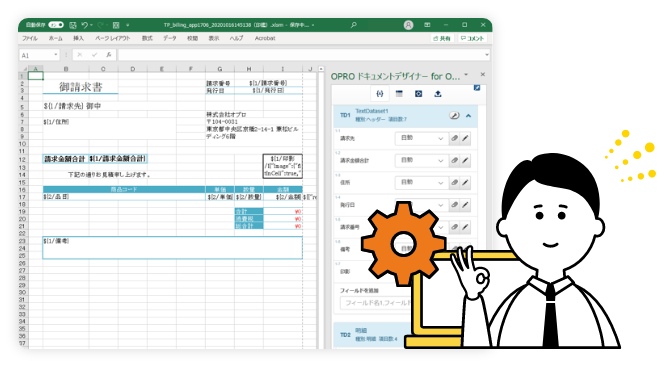Select the table layout tab icon in OPRO pane
Viewport: 664px width, 367px height.
click(x=399, y=94)
